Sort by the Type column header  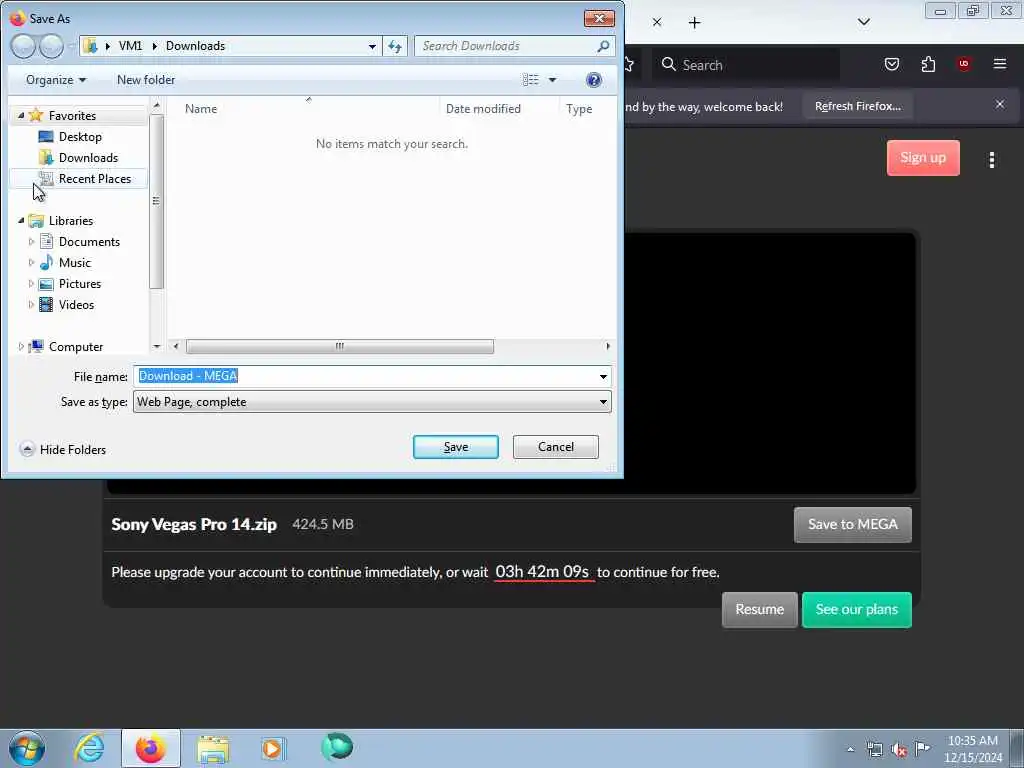(x=579, y=108)
